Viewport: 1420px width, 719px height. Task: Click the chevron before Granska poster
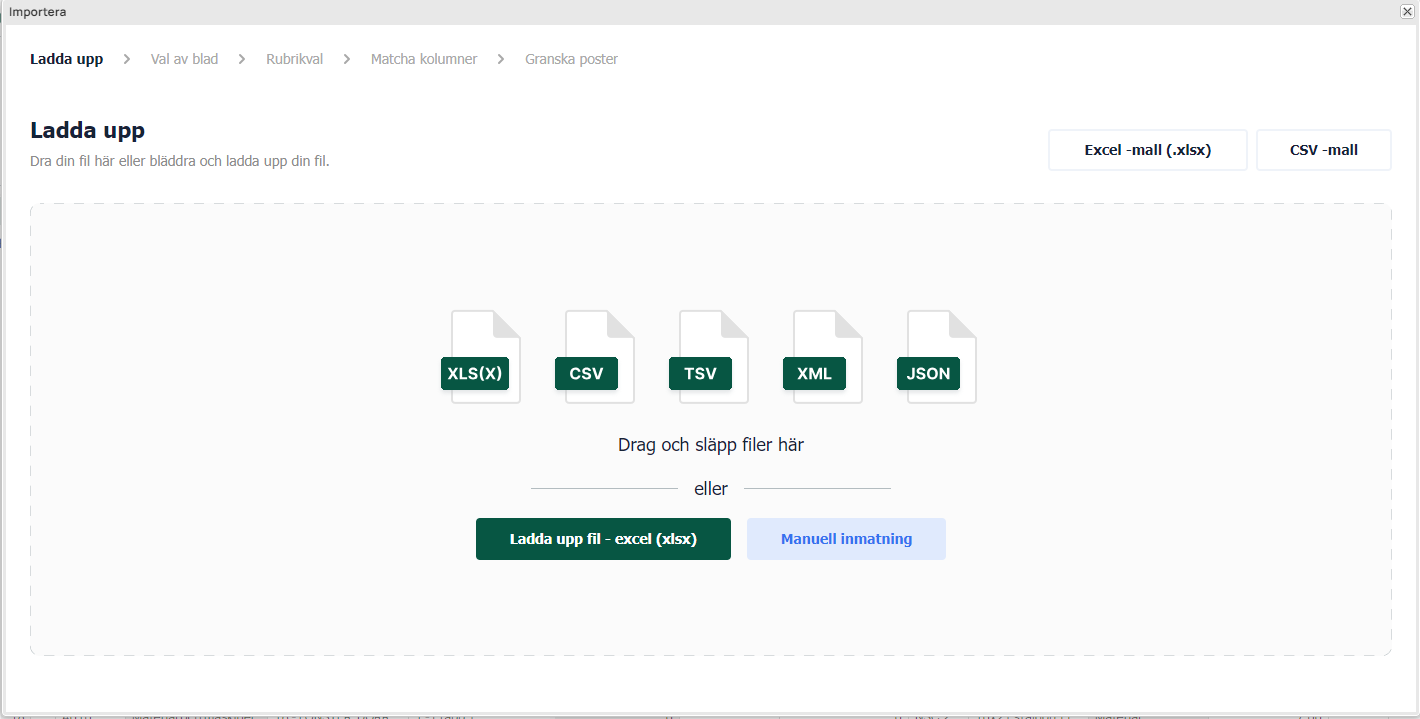[x=501, y=59]
